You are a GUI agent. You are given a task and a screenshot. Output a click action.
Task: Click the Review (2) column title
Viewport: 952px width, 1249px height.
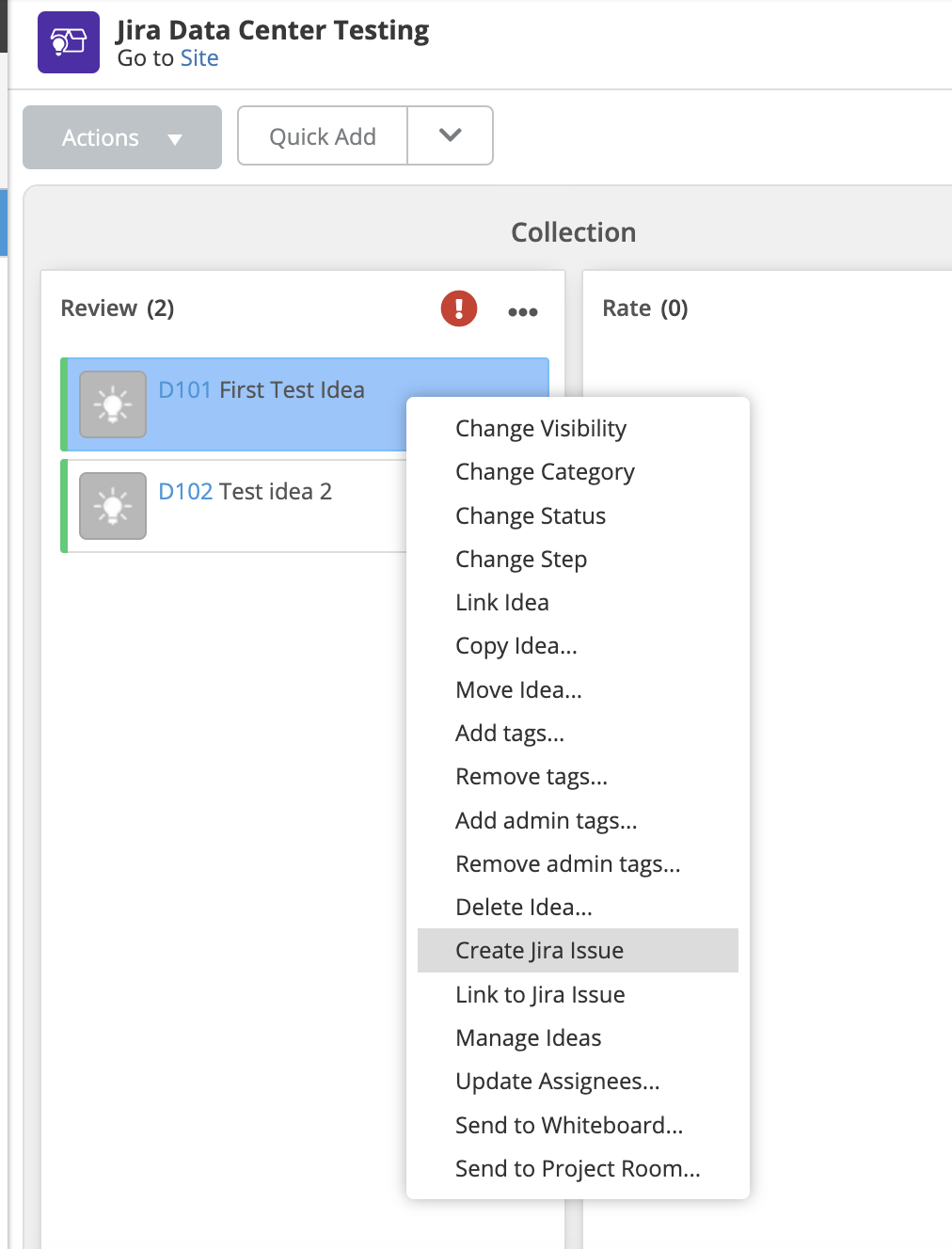(118, 308)
